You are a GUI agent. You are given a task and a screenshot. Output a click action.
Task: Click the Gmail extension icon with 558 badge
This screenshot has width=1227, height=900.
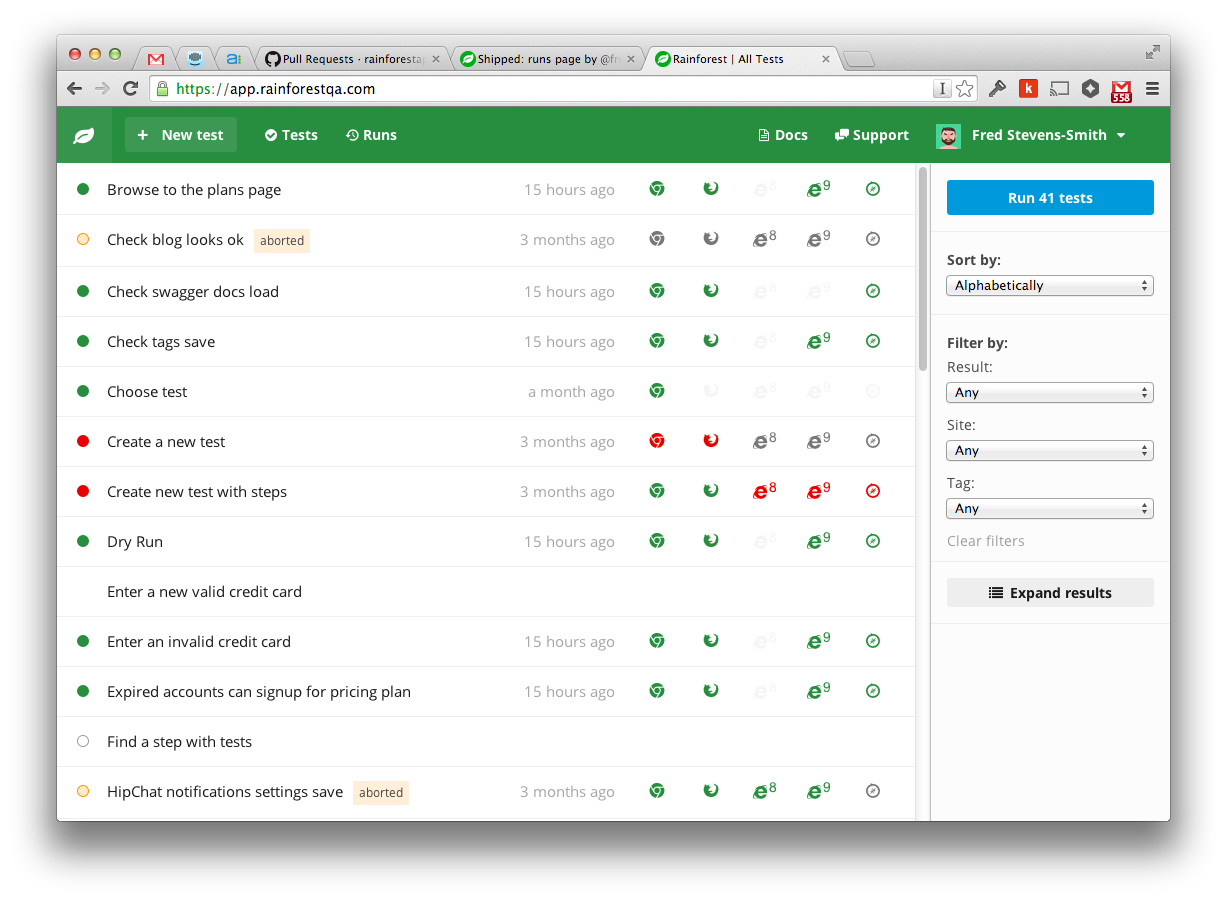coord(1121,90)
